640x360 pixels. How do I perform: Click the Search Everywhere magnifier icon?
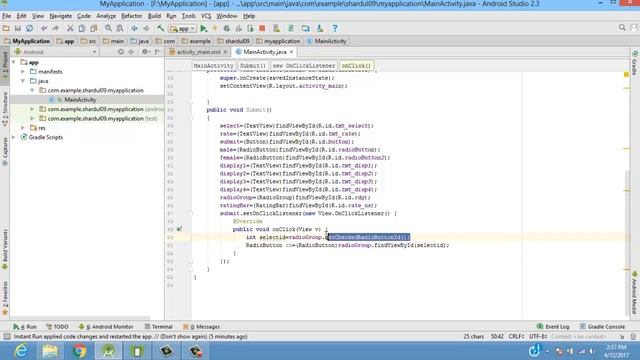622,27
